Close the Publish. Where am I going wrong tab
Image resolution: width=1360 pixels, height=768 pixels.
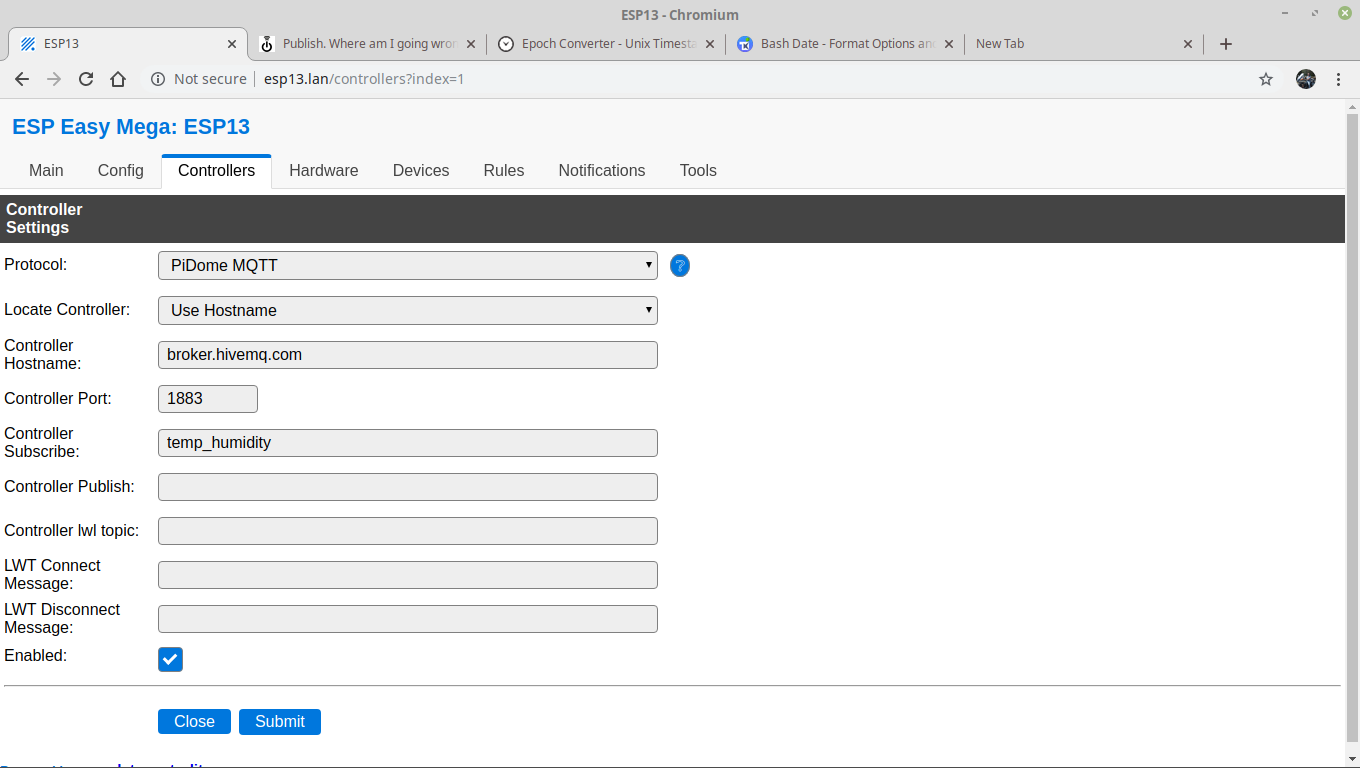tap(471, 44)
